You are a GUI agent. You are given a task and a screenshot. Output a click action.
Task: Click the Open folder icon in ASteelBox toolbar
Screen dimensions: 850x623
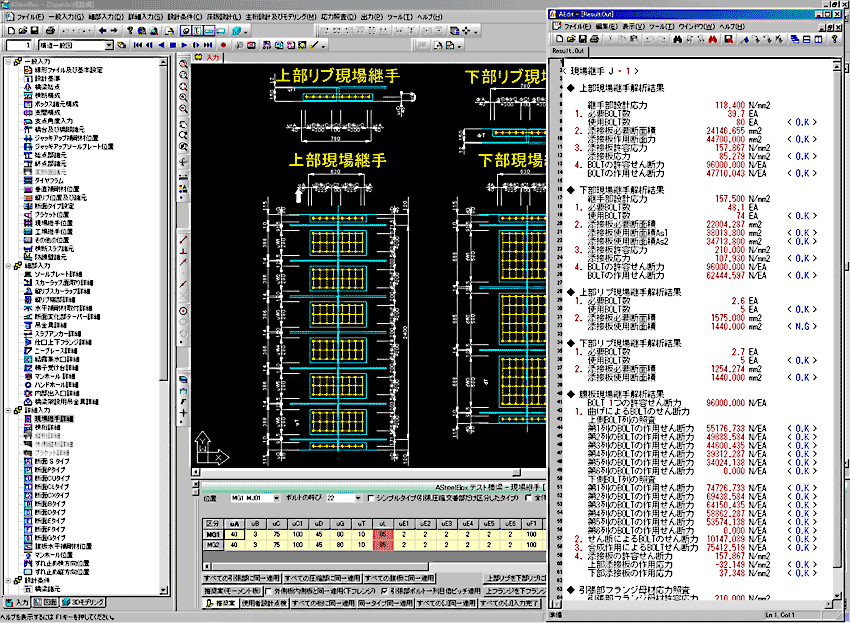coord(23,31)
